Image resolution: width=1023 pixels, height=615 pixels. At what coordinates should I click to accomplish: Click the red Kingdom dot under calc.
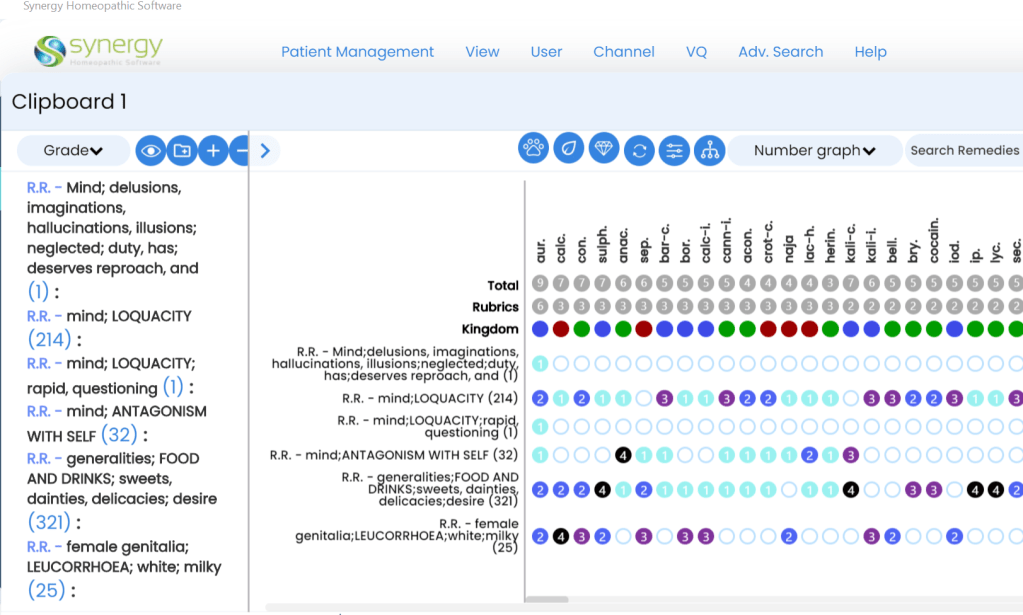pyautogui.click(x=561, y=329)
